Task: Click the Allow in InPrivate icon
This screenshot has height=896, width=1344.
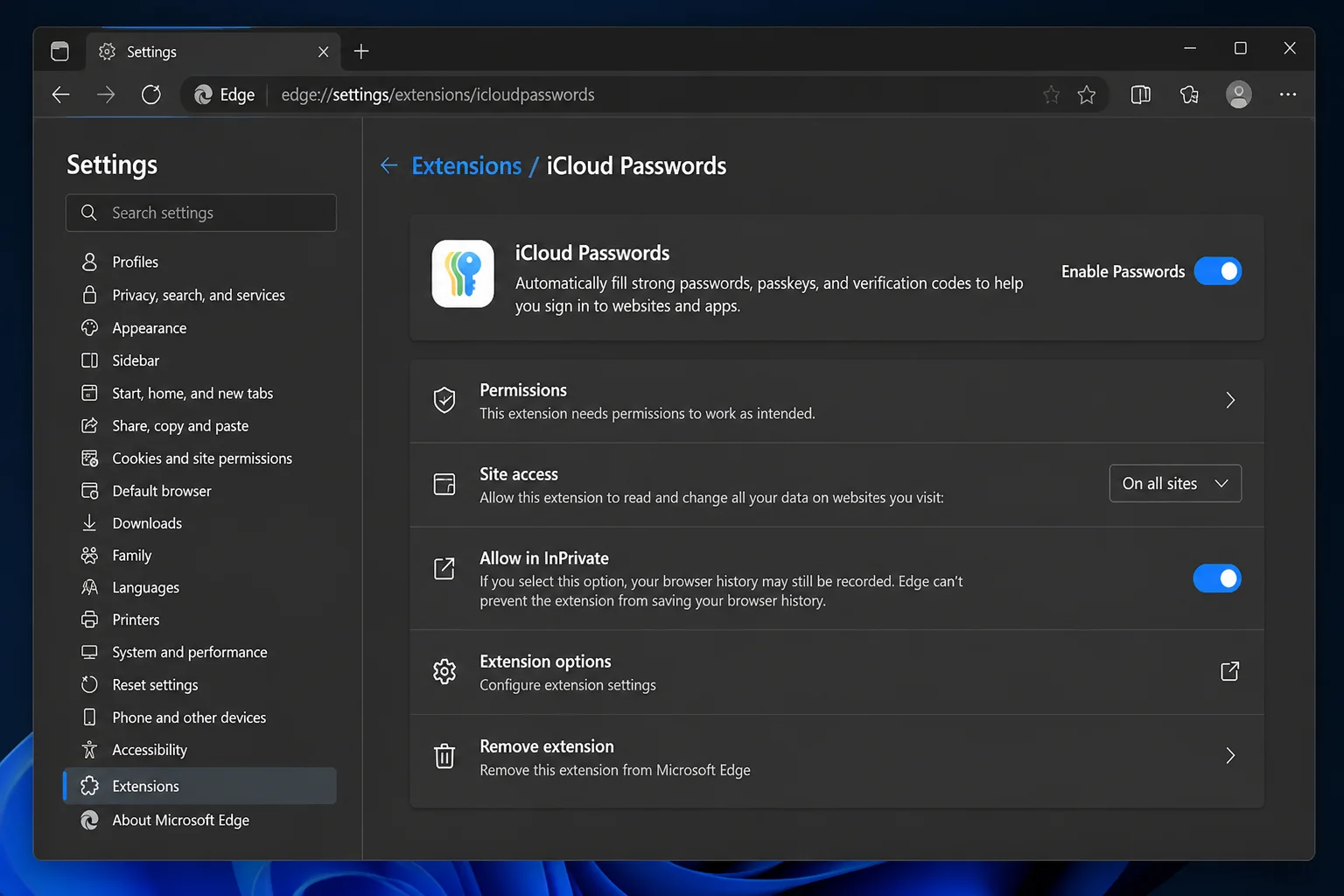Action: click(444, 569)
